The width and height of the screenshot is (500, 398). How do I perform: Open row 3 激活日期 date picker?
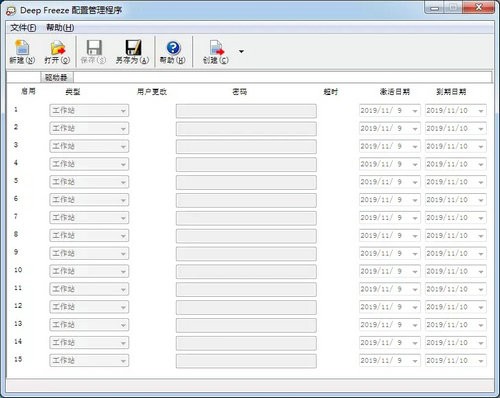[x=415, y=146]
